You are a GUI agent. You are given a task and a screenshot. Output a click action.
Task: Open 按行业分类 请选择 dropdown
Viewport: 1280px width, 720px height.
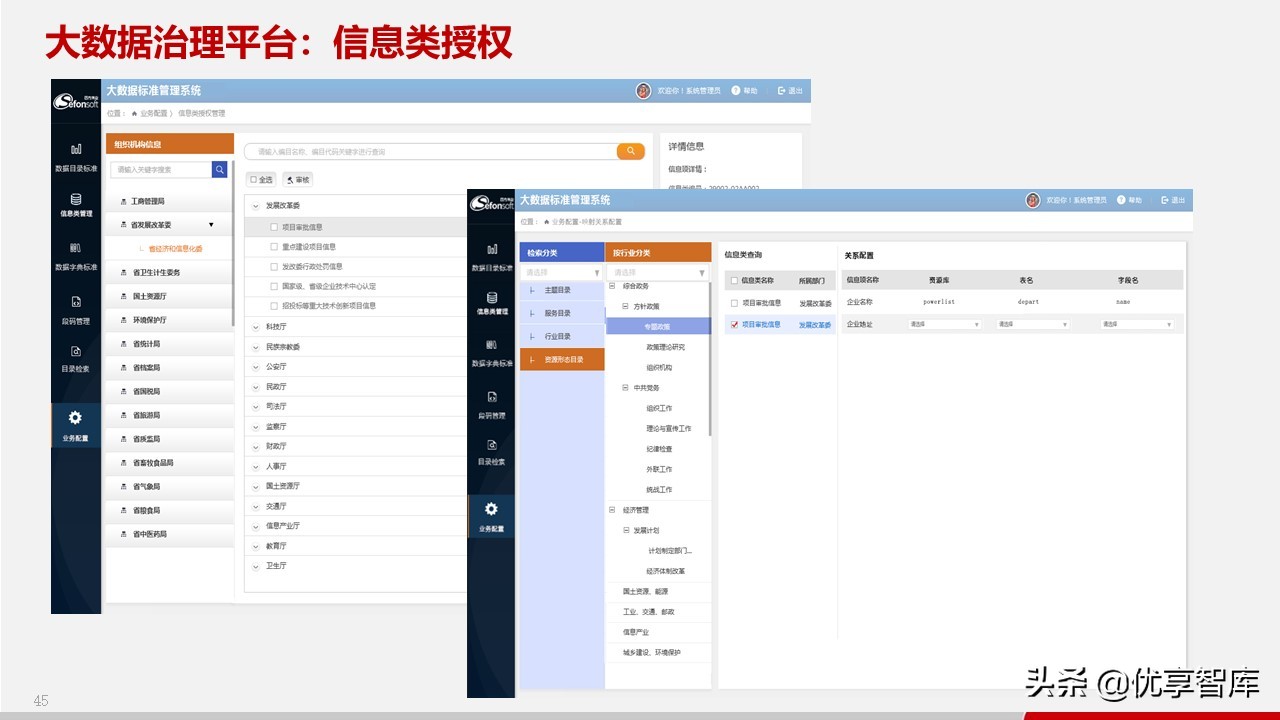point(657,272)
